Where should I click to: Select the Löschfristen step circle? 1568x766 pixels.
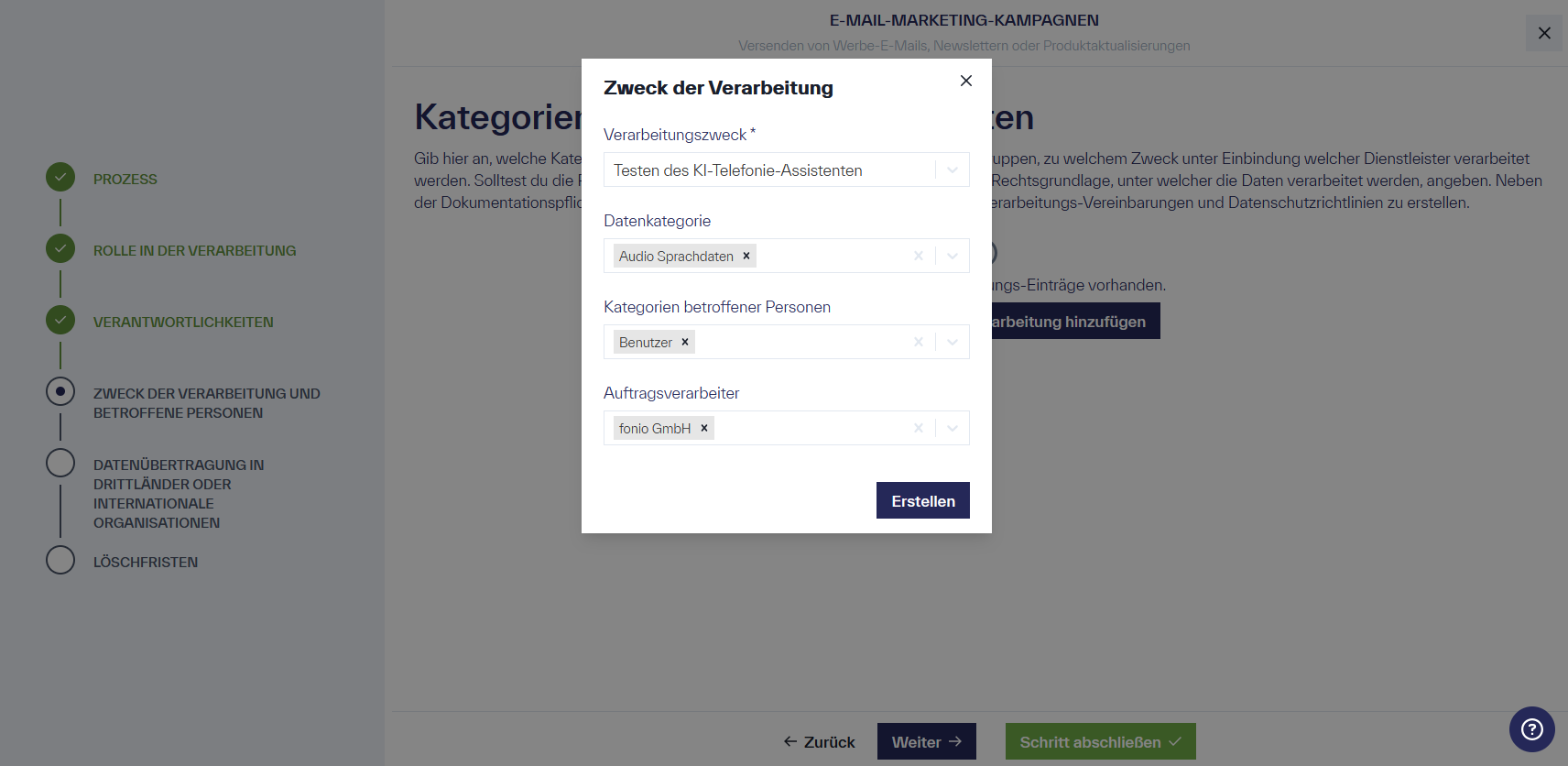point(60,560)
